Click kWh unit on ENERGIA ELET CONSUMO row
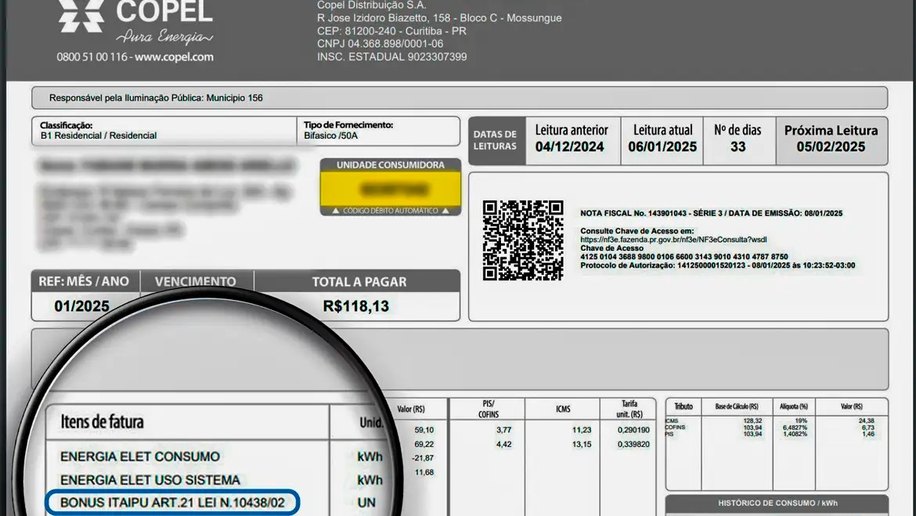916x516 pixels. (x=370, y=456)
